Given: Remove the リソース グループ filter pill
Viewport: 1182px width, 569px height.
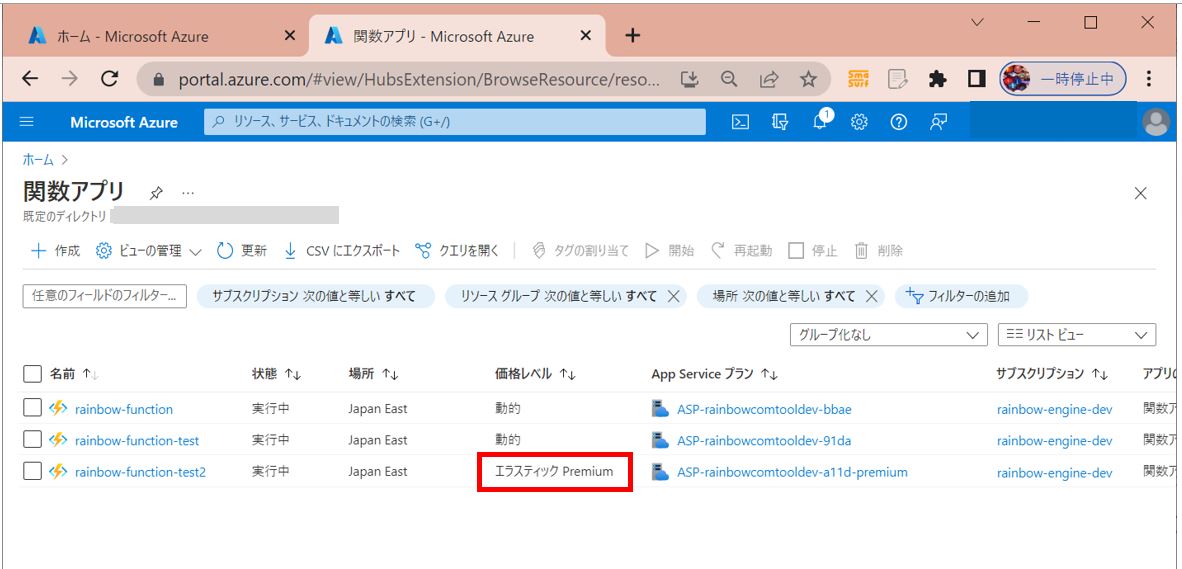Looking at the screenshot, I should 673,296.
